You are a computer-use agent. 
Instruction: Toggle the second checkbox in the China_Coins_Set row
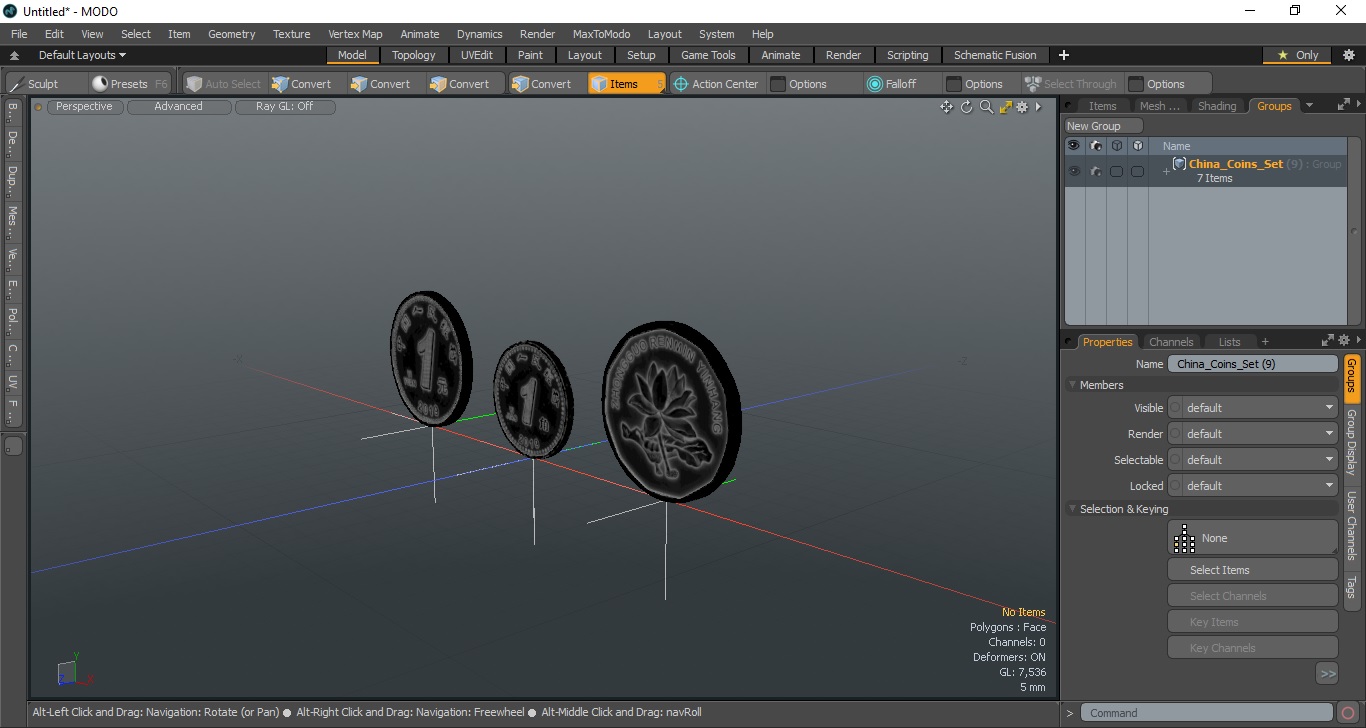tap(1137, 171)
